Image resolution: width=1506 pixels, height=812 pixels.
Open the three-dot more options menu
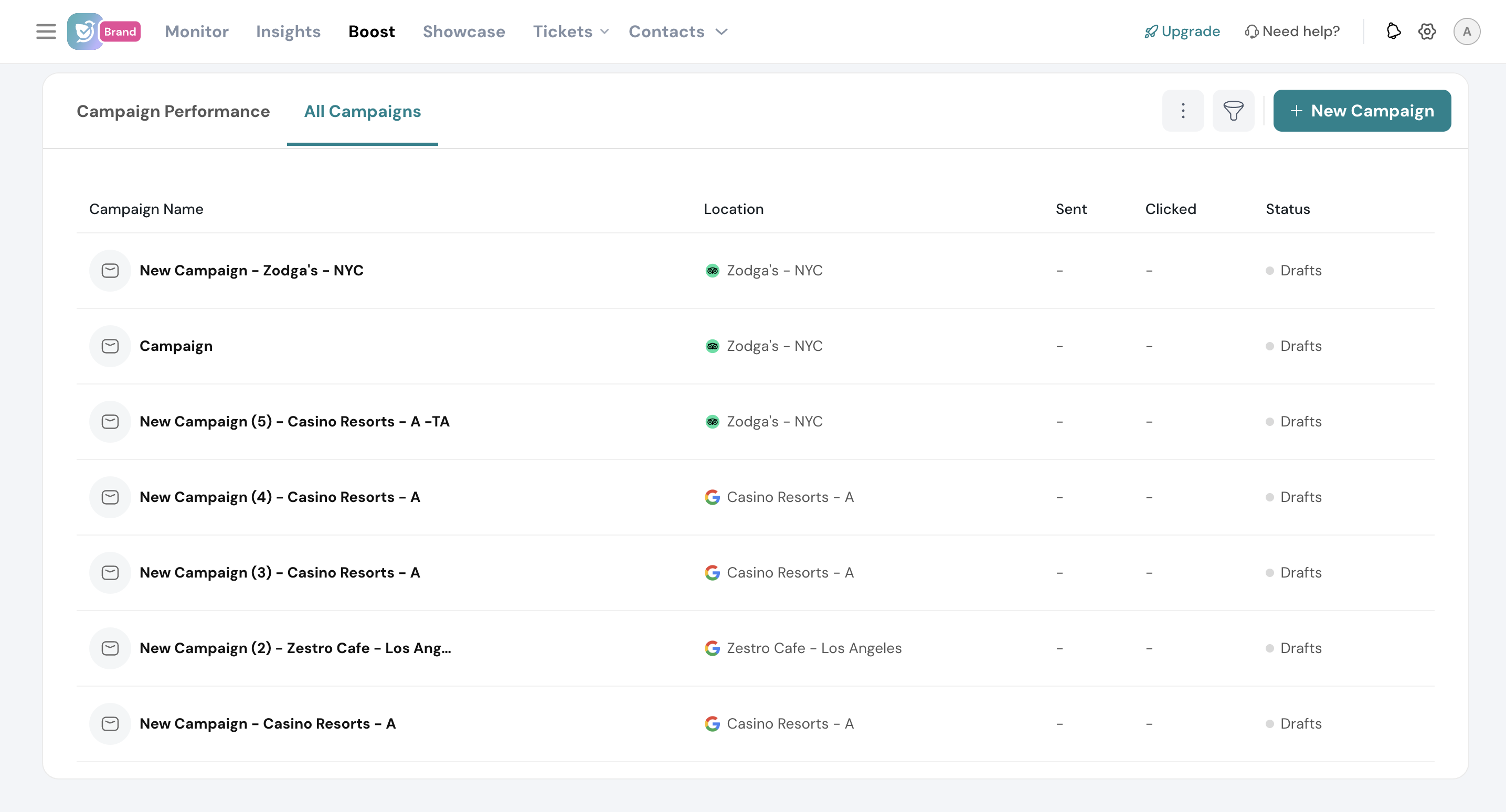tap(1183, 111)
